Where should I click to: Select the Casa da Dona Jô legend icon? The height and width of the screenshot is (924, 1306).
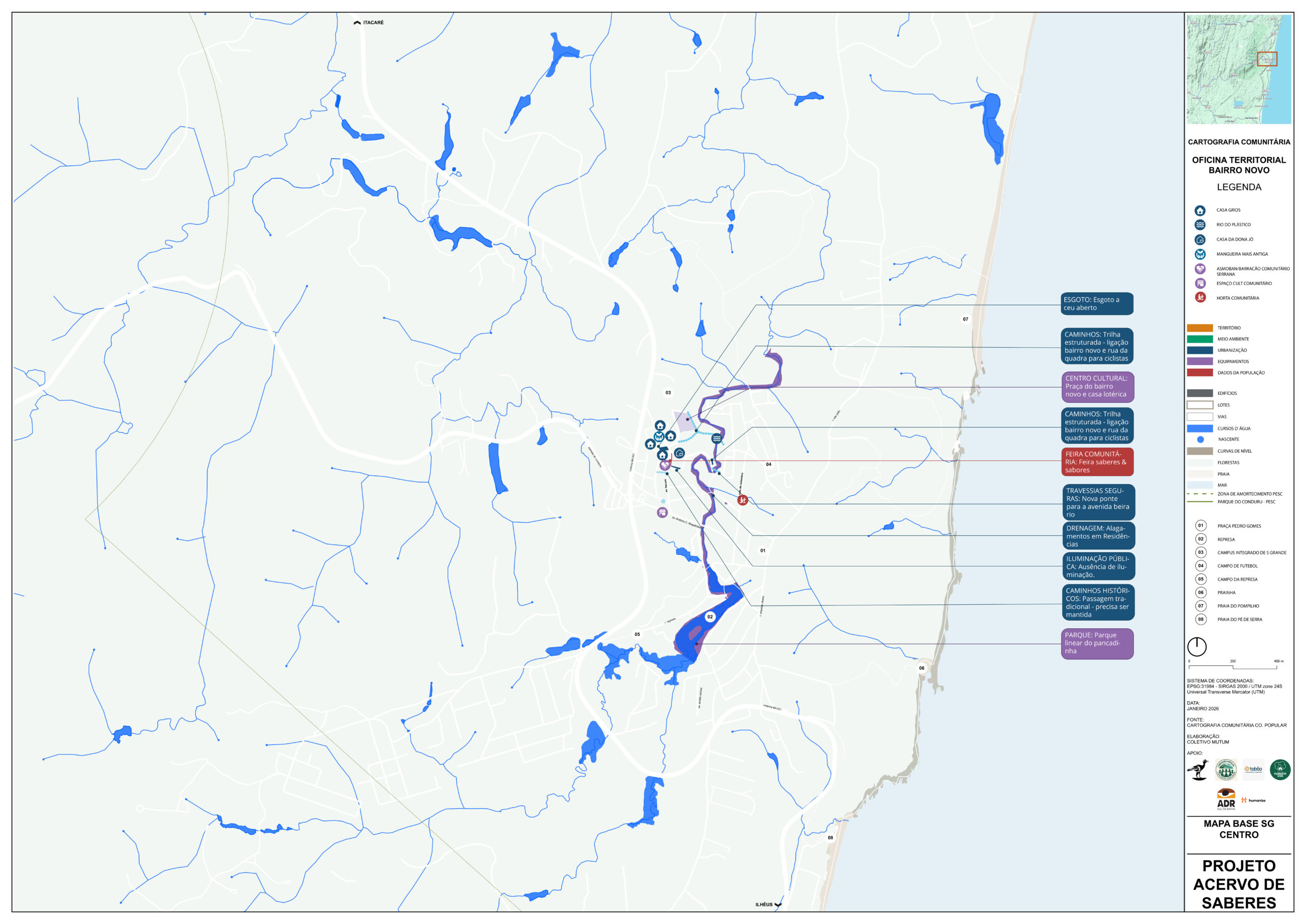click(1199, 240)
